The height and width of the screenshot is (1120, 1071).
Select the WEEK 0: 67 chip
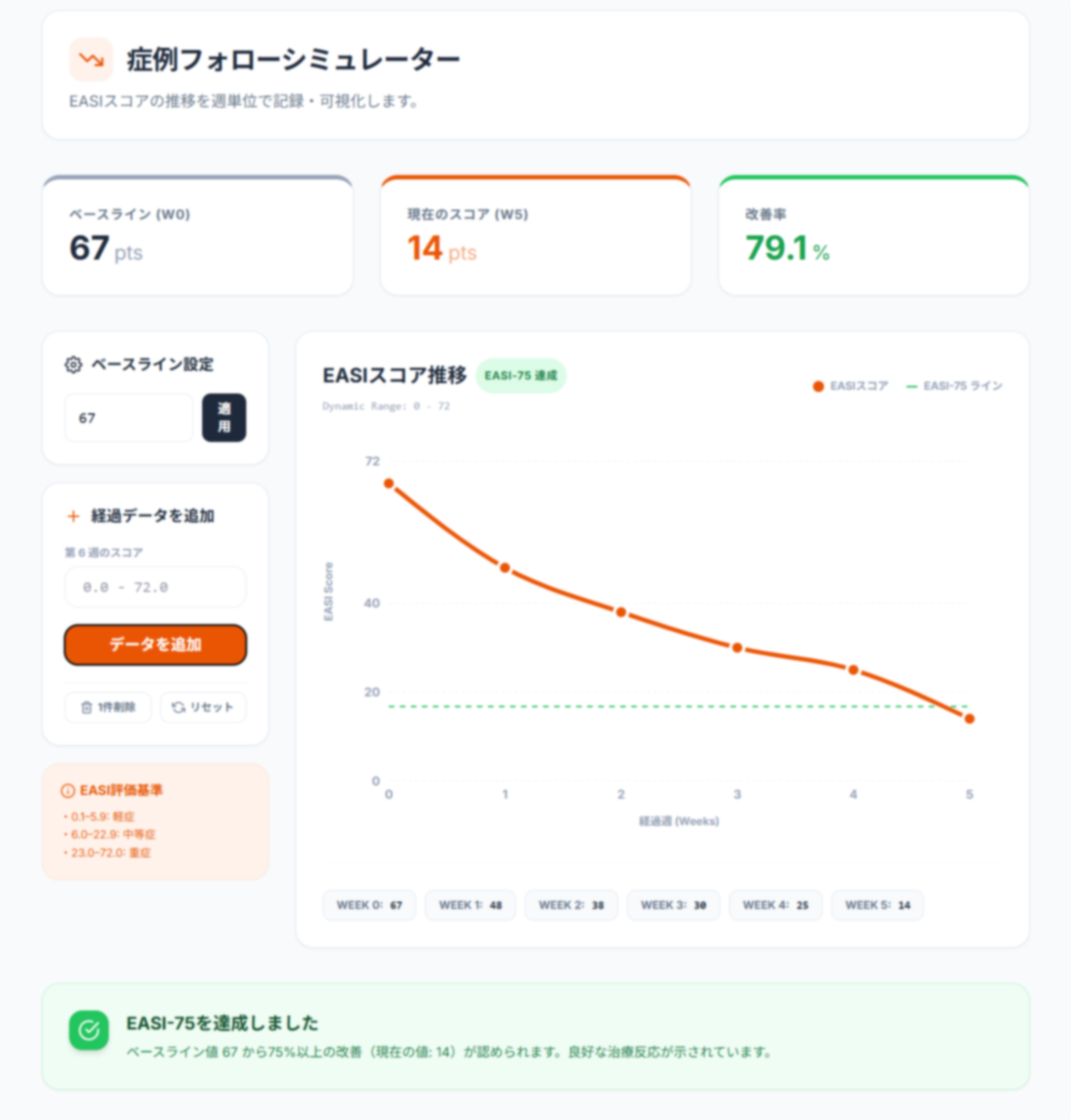pos(369,905)
